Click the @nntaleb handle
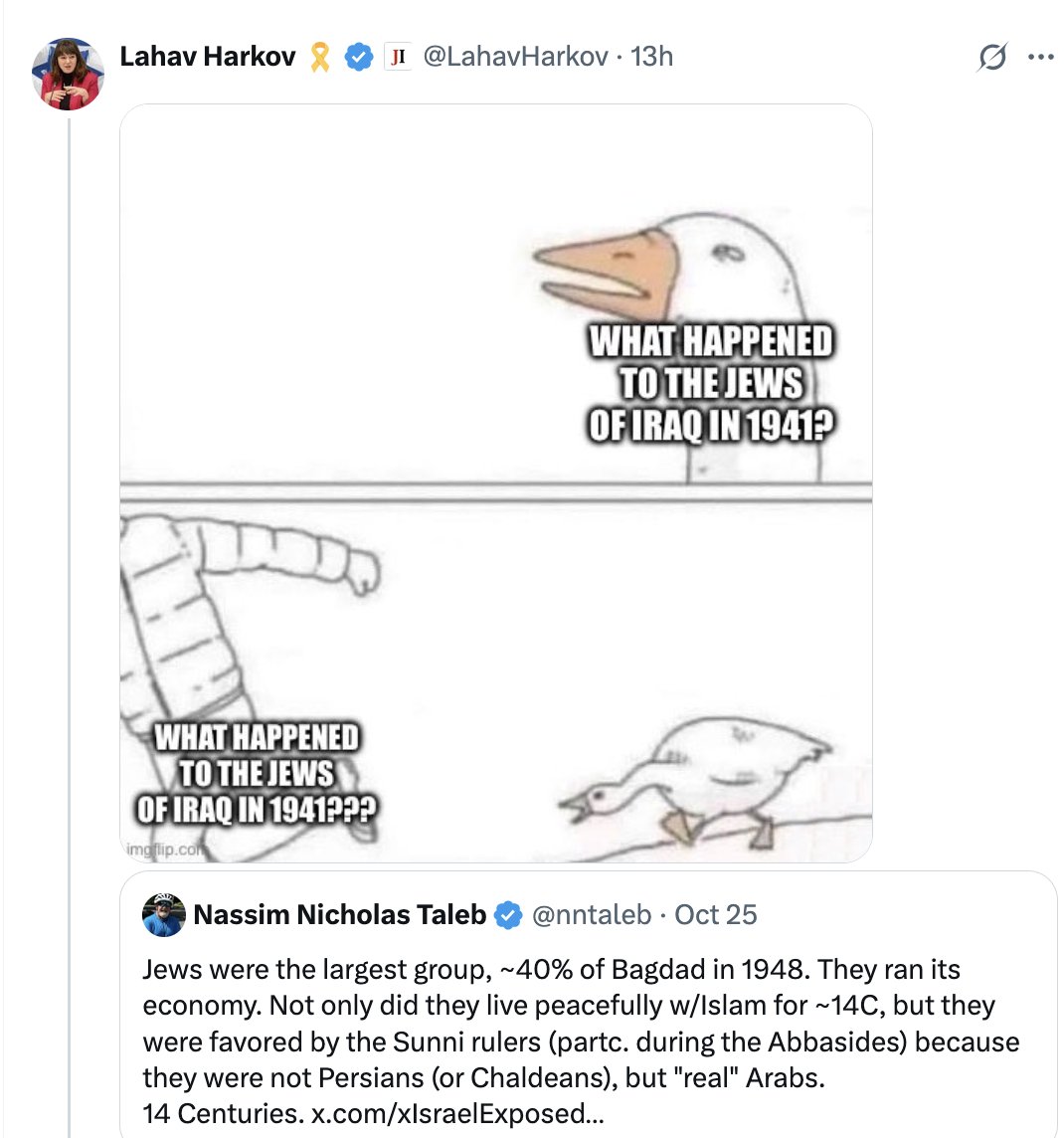 click(x=592, y=915)
